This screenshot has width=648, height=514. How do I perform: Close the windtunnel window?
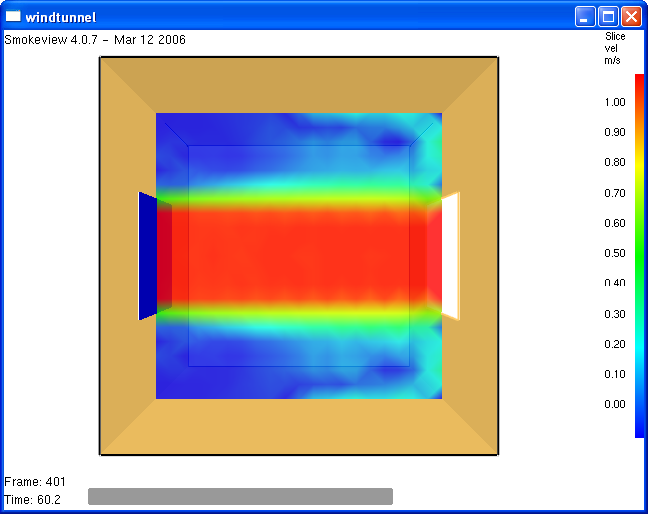tap(631, 16)
